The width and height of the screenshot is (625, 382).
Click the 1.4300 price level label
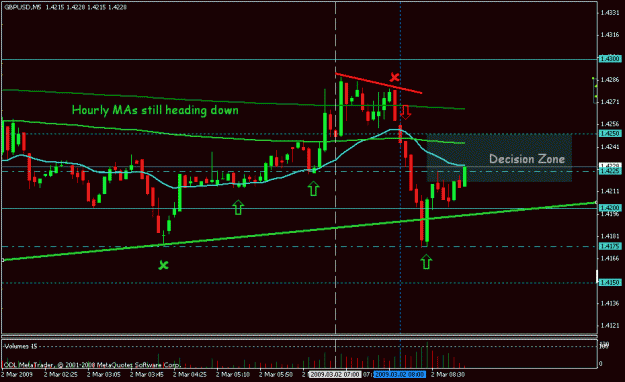coord(610,59)
